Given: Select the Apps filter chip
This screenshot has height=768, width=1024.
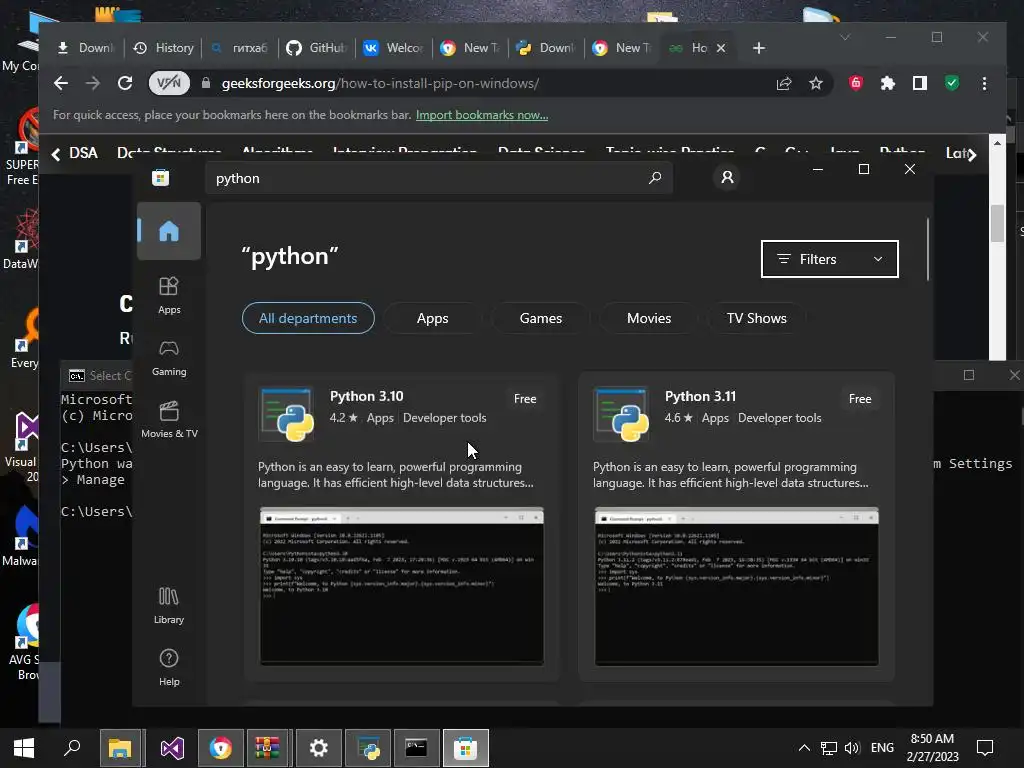Looking at the screenshot, I should (432, 318).
